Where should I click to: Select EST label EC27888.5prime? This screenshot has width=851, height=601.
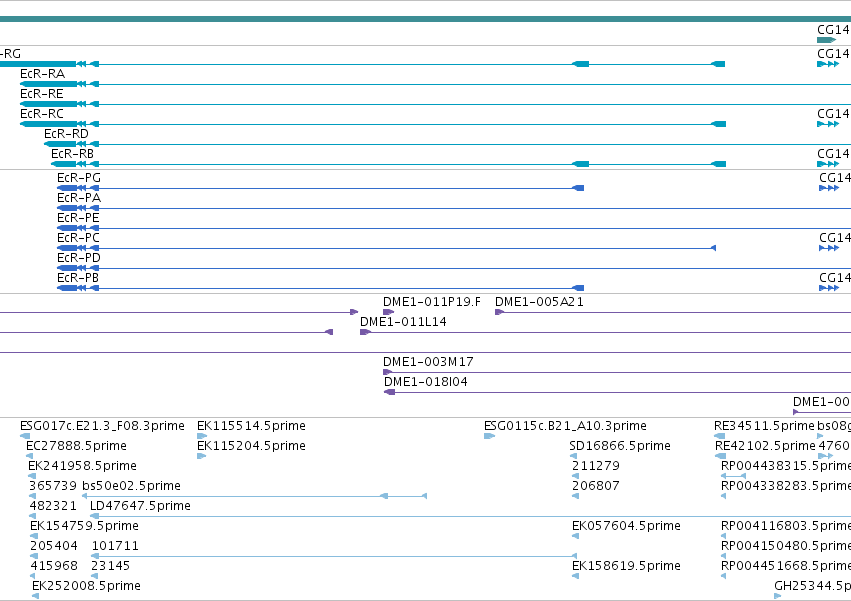click(x=77, y=446)
